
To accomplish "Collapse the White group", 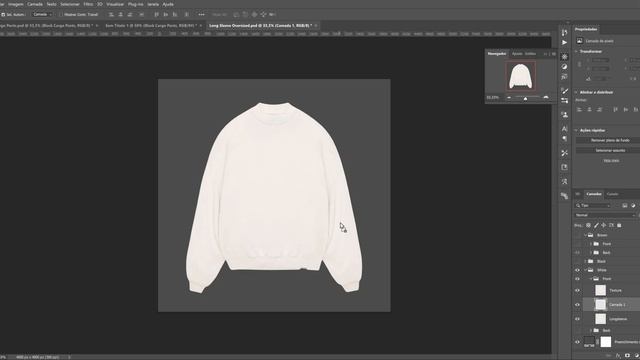I will [x=585, y=270].
